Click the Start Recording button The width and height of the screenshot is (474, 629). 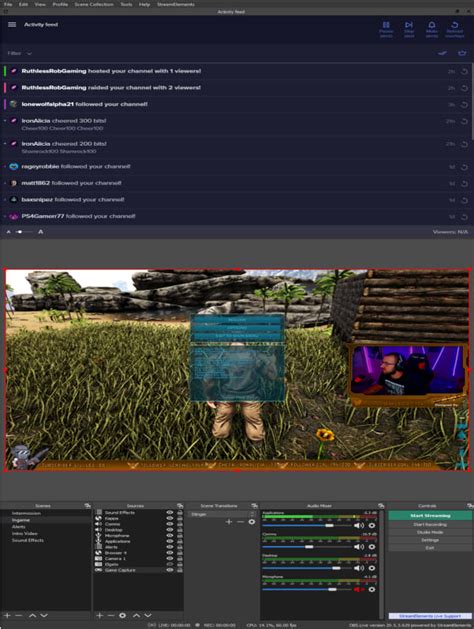click(x=430, y=524)
